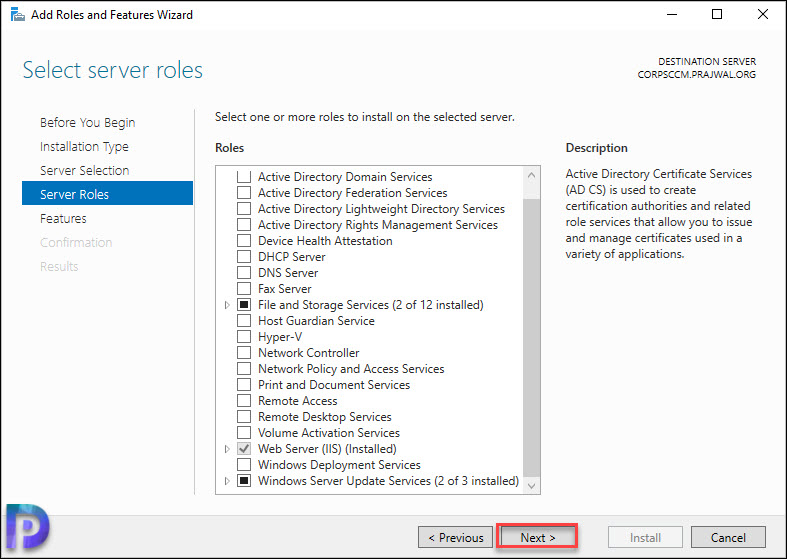787x559 pixels.
Task: Expand Web Server (IIS) node
Action: coord(227,449)
